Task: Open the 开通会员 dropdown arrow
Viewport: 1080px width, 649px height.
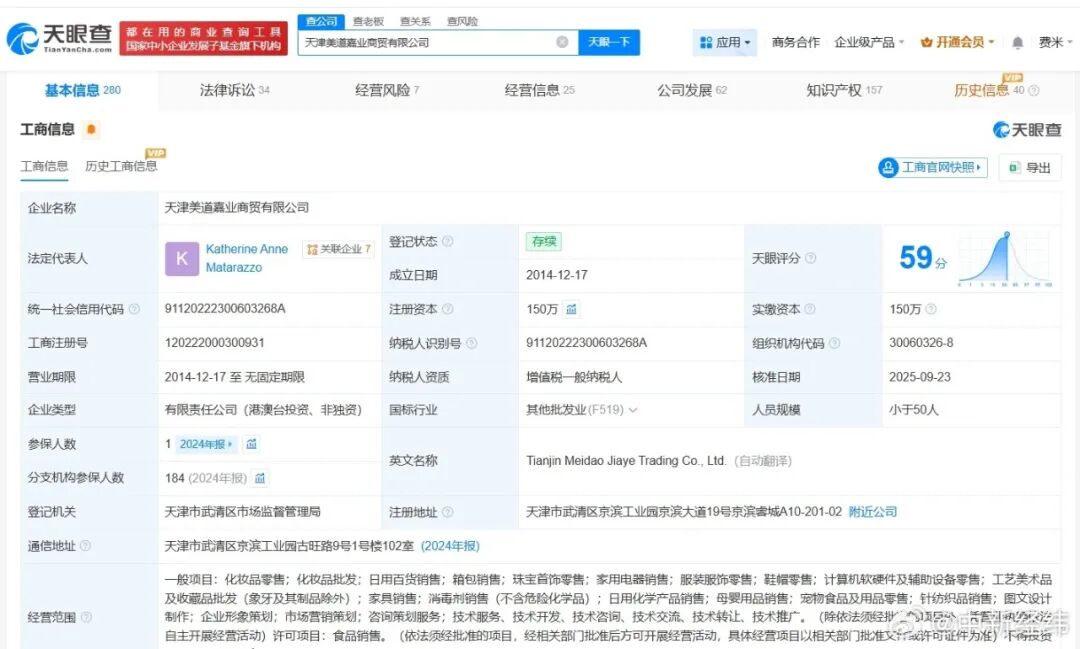Action: pyautogui.click(x=991, y=42)
